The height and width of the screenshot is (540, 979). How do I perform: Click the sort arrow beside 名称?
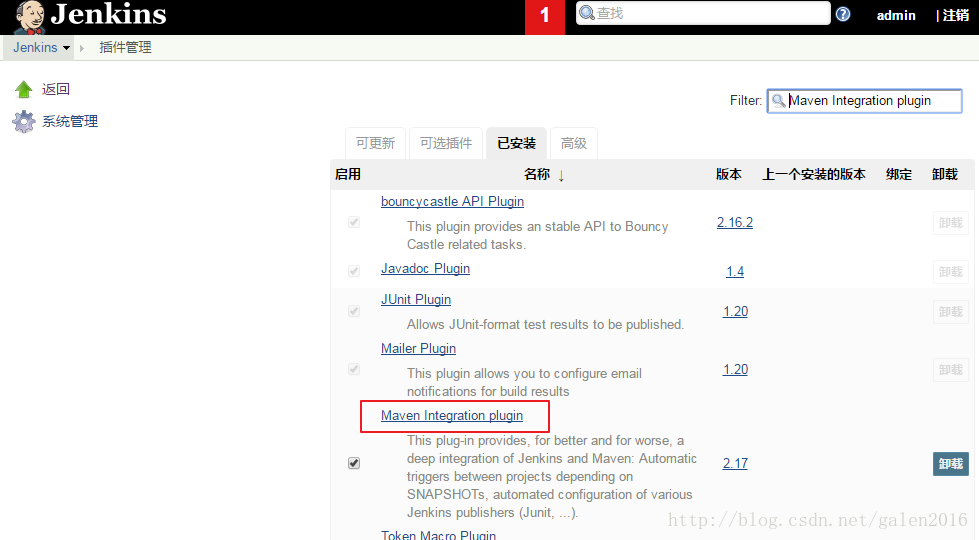(561, 175)
